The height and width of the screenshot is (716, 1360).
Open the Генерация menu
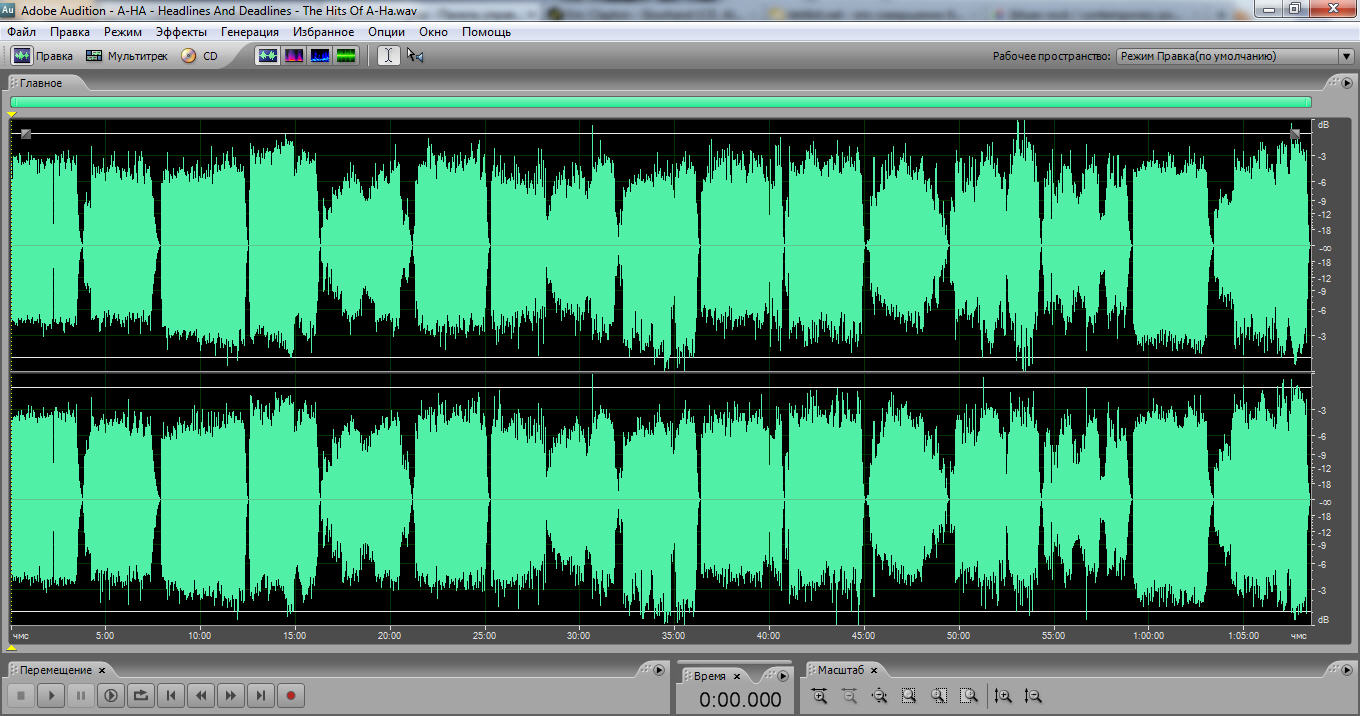[250, 32]
